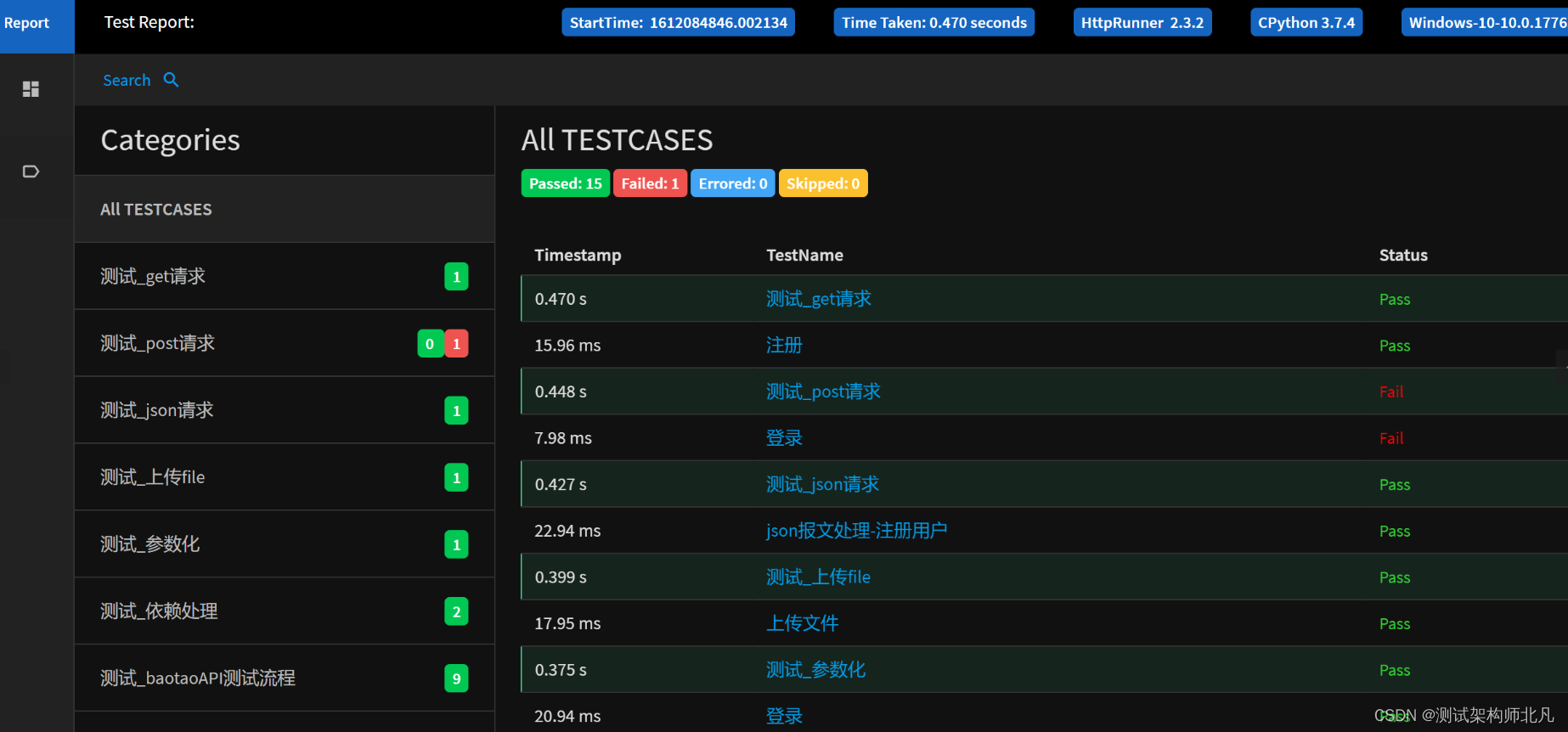This screenshot has height=732, width=1568.
Task: Click the 17.95 ms timestamp cell
Action: 567,623
